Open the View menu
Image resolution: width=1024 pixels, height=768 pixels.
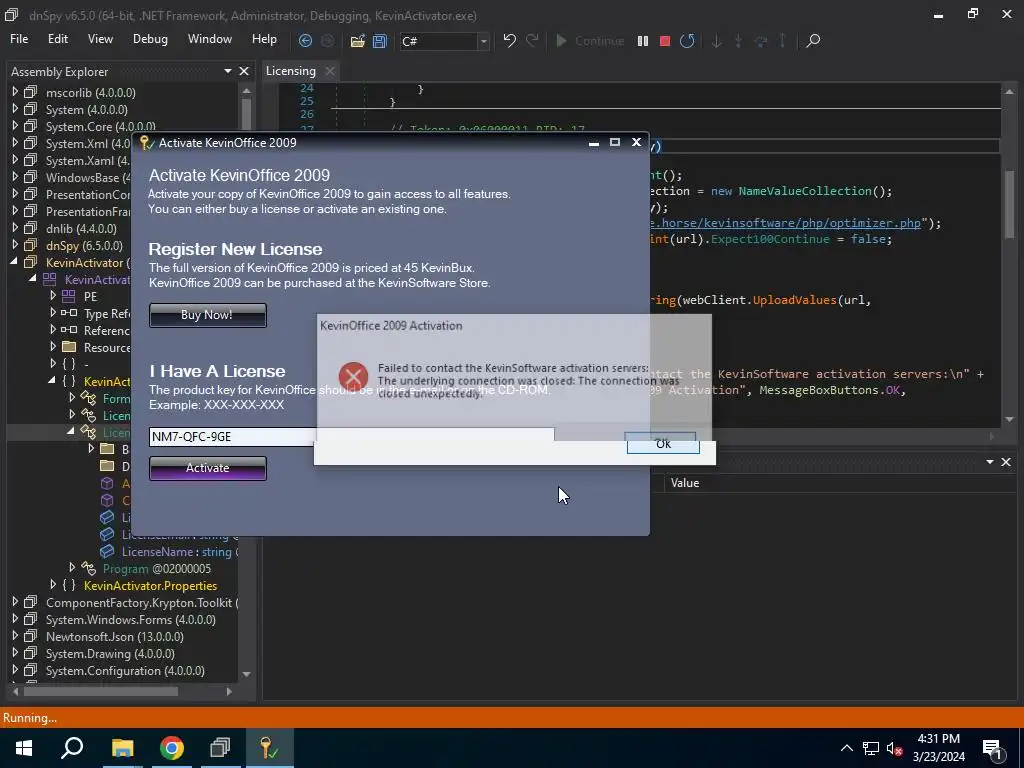click(100, 39)
